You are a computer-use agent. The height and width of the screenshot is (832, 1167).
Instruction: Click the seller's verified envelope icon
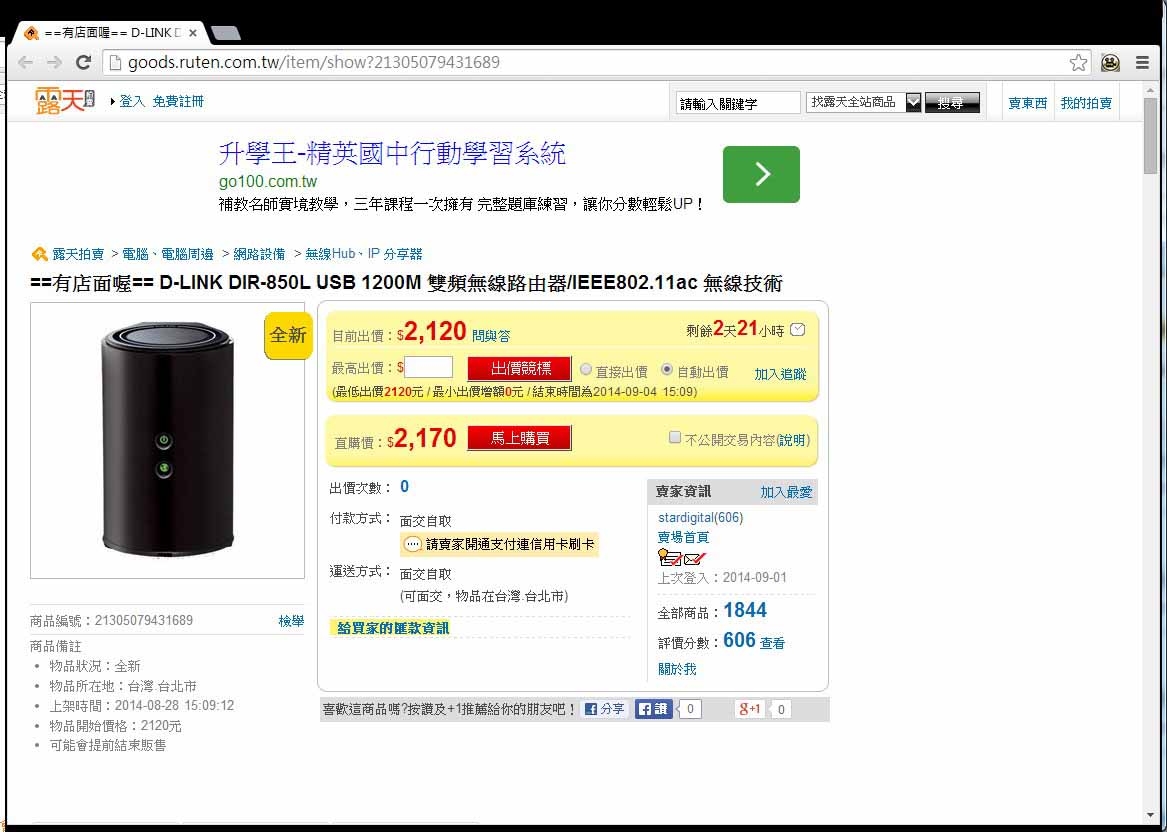tap(694, 558)
